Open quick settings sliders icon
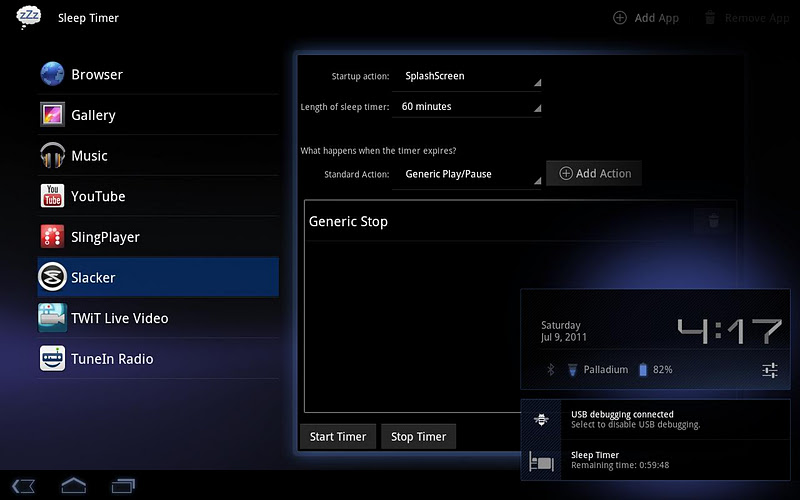Image resolution: width=800 pixels, height=500 pixels. pos(770,370)
